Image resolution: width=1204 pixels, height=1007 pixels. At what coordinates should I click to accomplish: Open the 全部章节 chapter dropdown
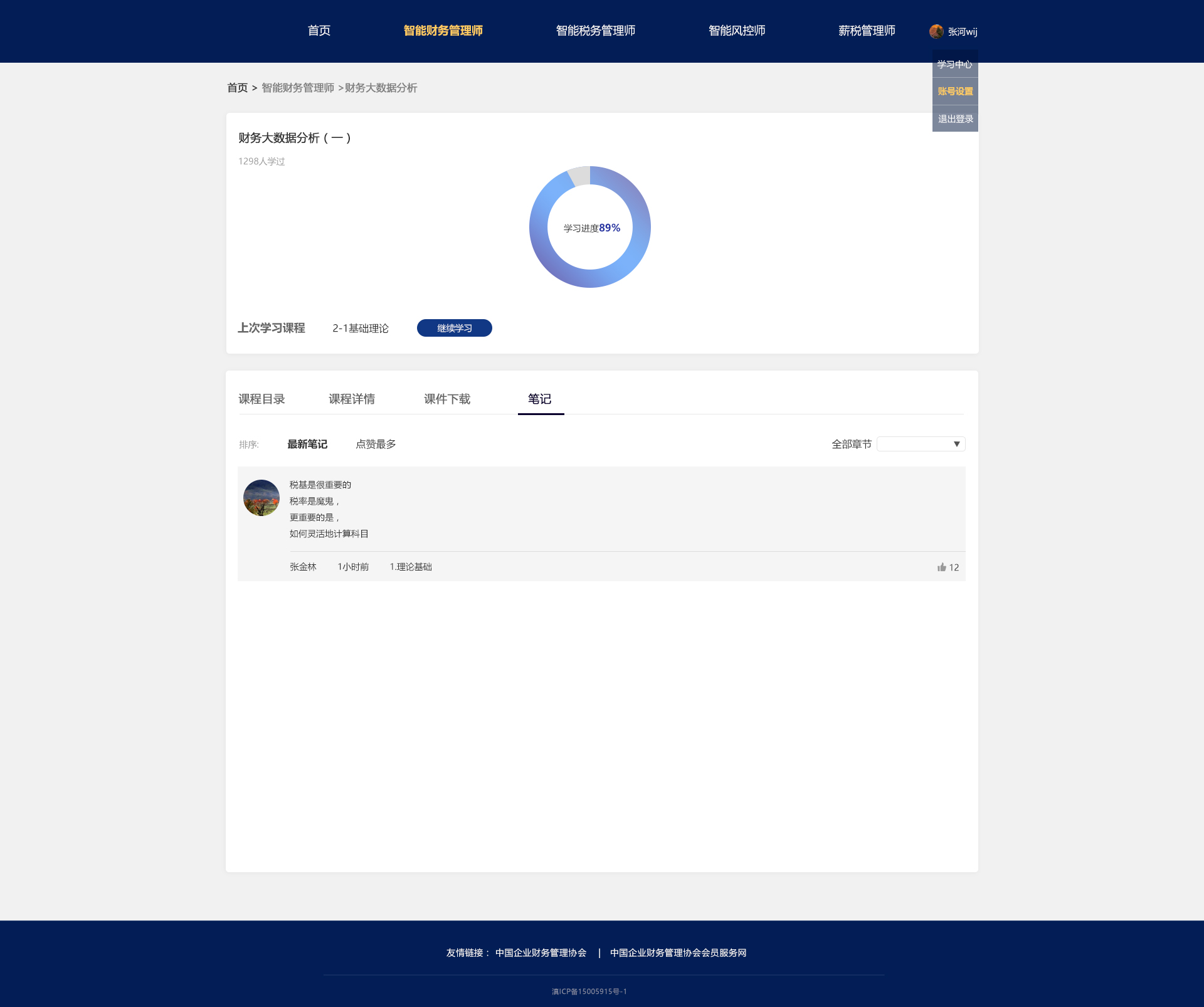click(x=921, y=444)
